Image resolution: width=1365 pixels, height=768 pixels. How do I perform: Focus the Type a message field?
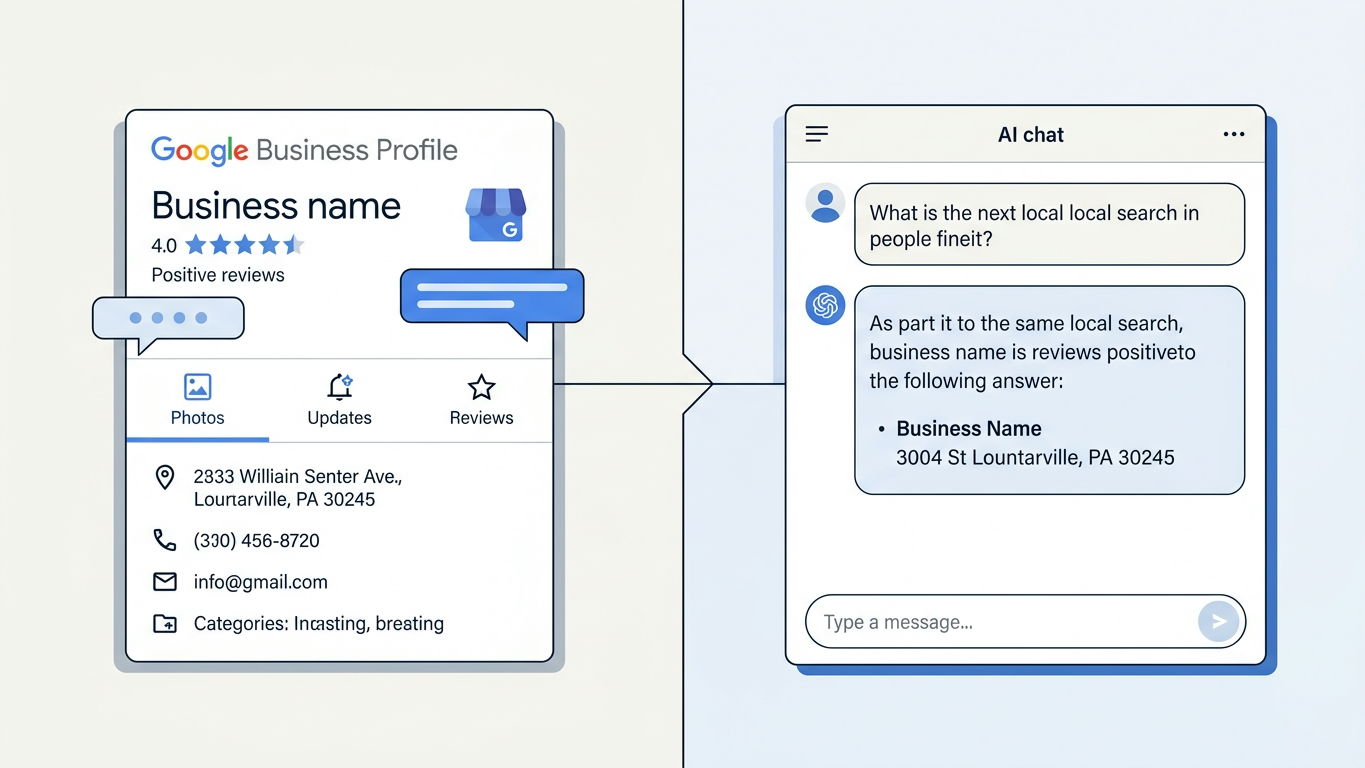click(x=1025, y=622)
